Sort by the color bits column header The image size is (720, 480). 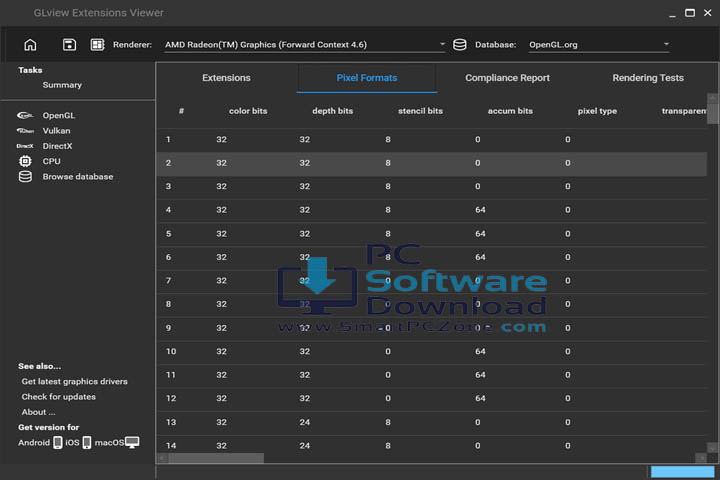pyautogui.click(x=248, y=111)
